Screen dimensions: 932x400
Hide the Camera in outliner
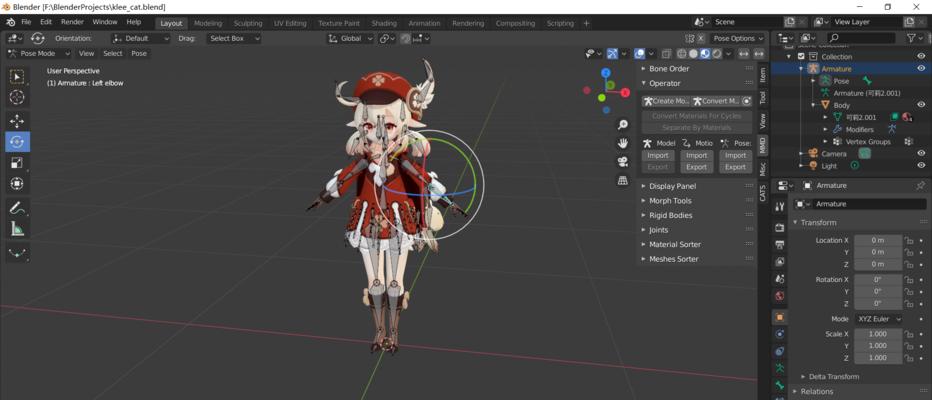921,153
